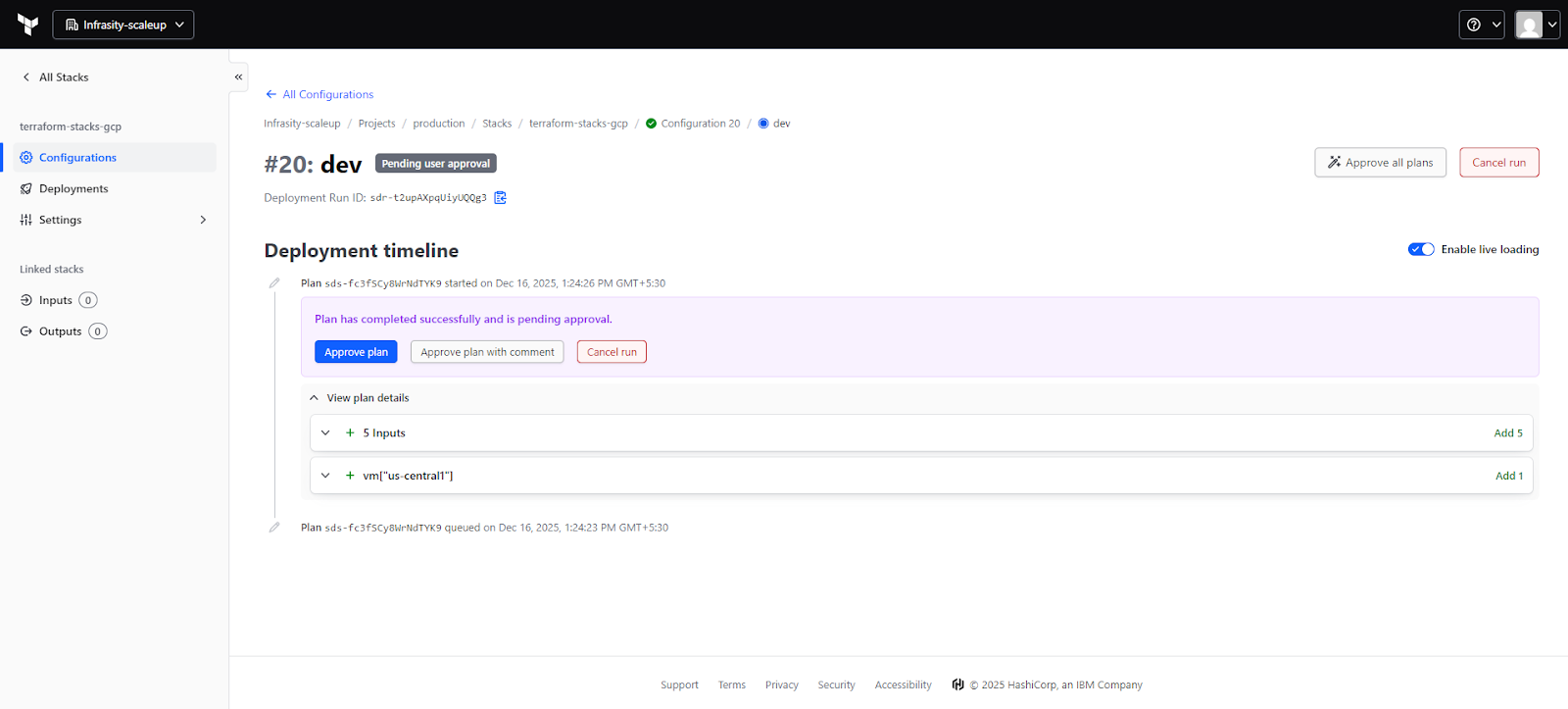
Task: Click the Pending user approval badge
Action: (x=436, y=164)
